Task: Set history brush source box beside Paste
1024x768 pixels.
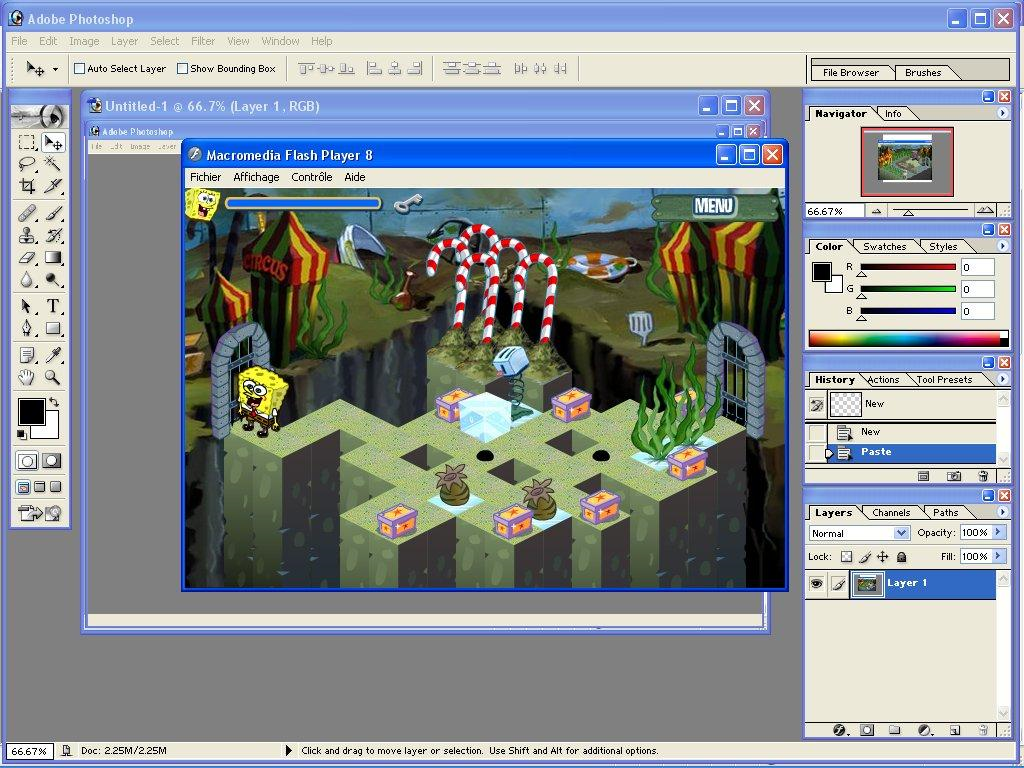Action: (816, 453)
